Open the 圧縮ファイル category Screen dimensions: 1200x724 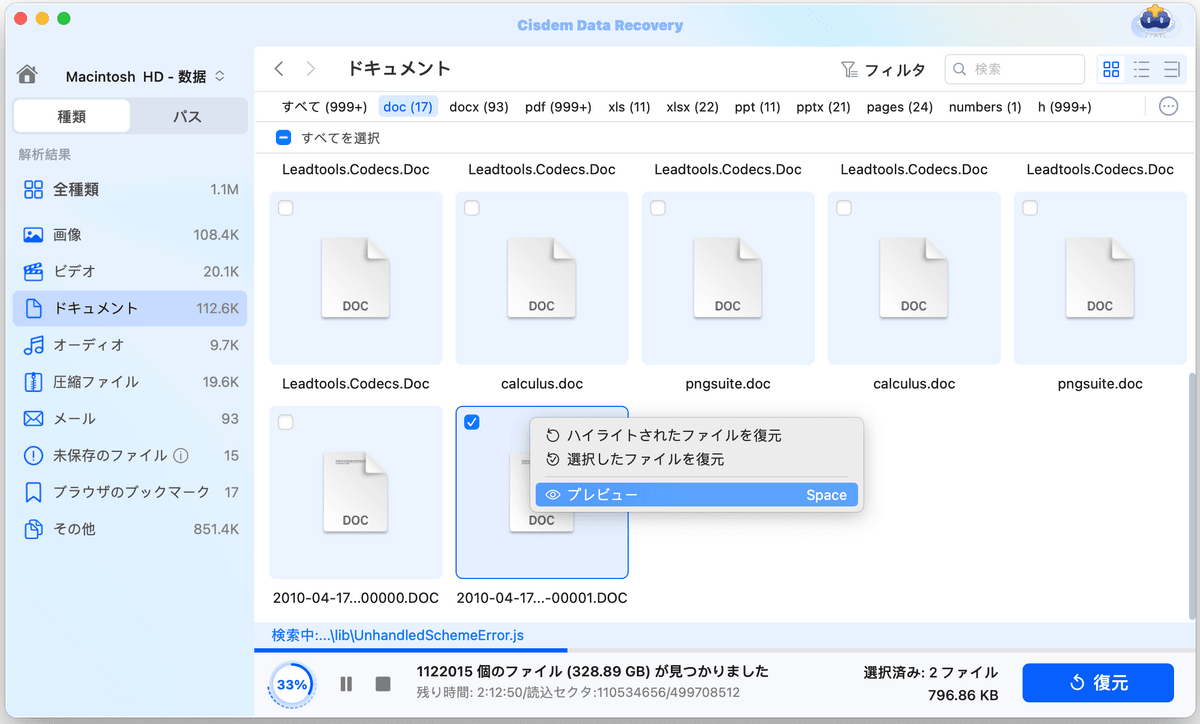[130, 382]
